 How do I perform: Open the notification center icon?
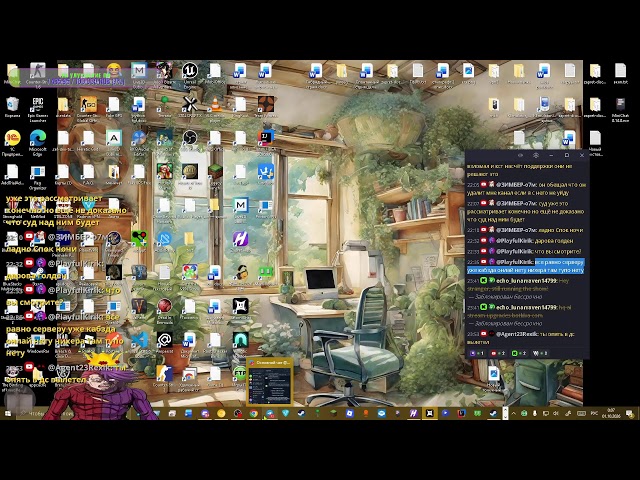click(x=630, y=413)
